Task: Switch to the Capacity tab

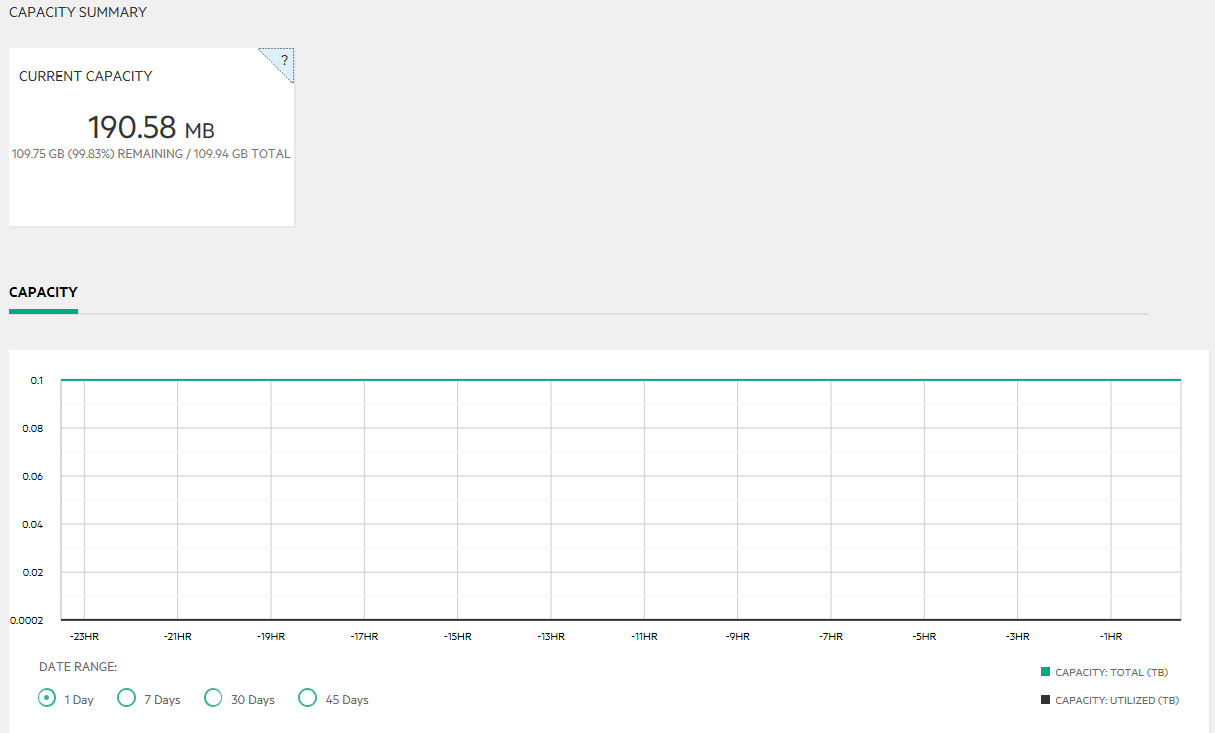Action: (x=43, y=292)
